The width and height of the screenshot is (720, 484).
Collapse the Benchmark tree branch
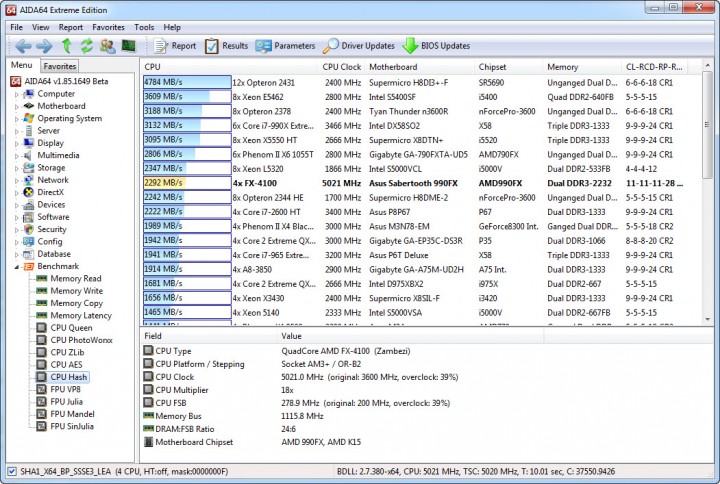coord(17,267)
